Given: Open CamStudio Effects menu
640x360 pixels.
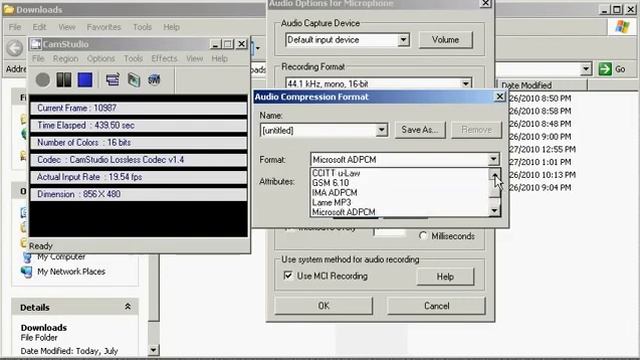Looking at the screenshot, I should 164,59.
